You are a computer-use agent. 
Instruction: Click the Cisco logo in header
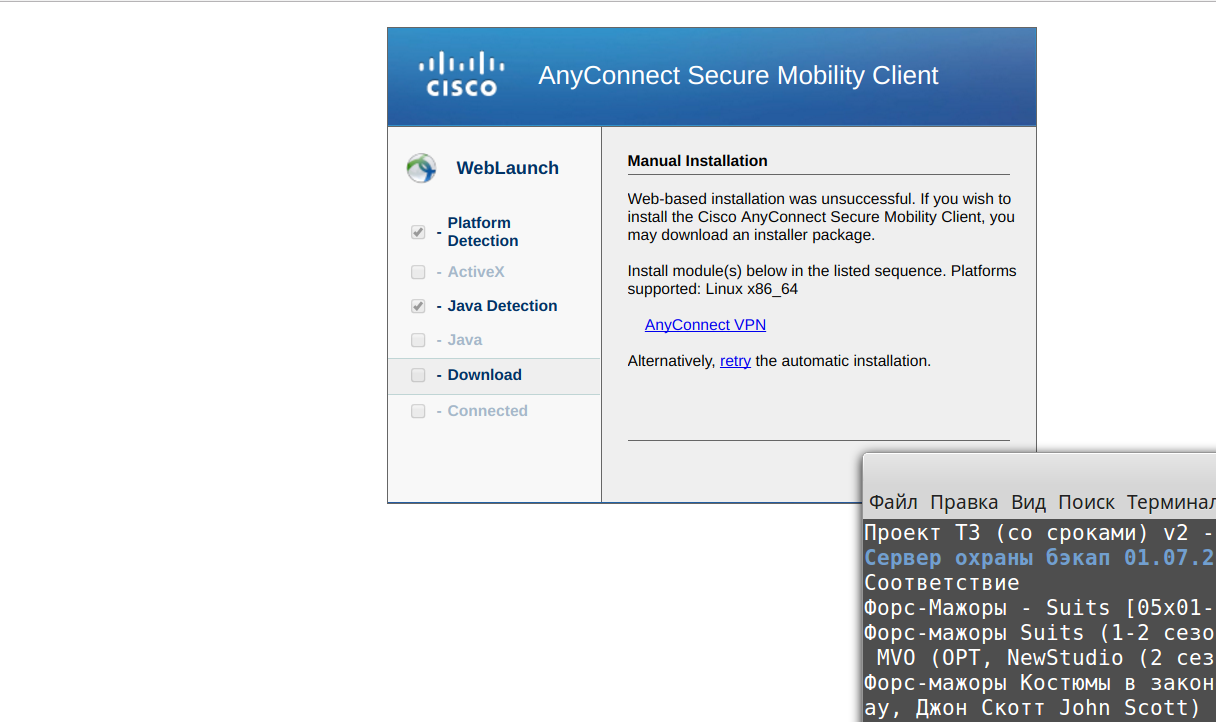click(x=461, y=75)
